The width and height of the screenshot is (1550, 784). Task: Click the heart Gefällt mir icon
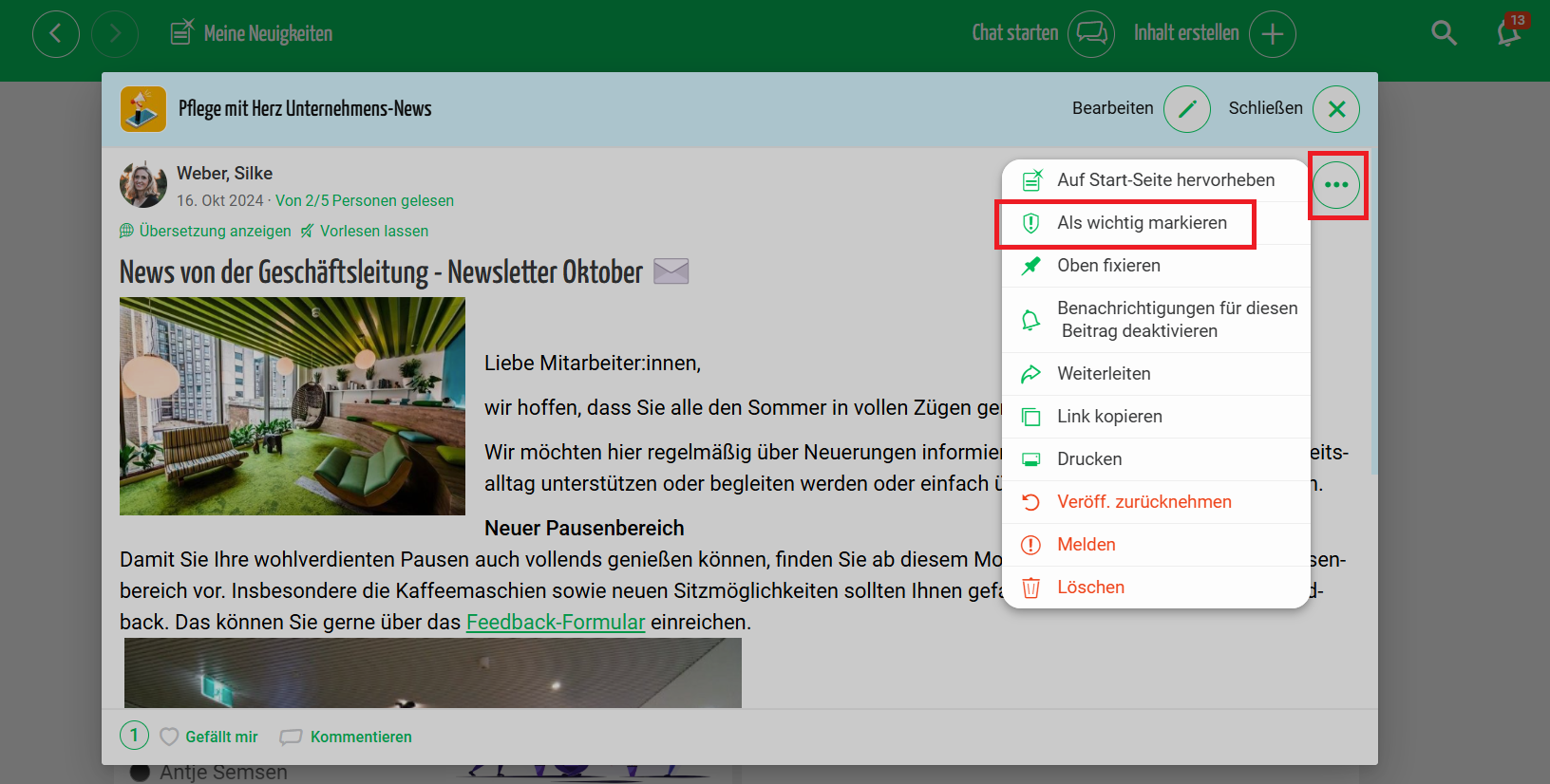[x=169, y=737]
